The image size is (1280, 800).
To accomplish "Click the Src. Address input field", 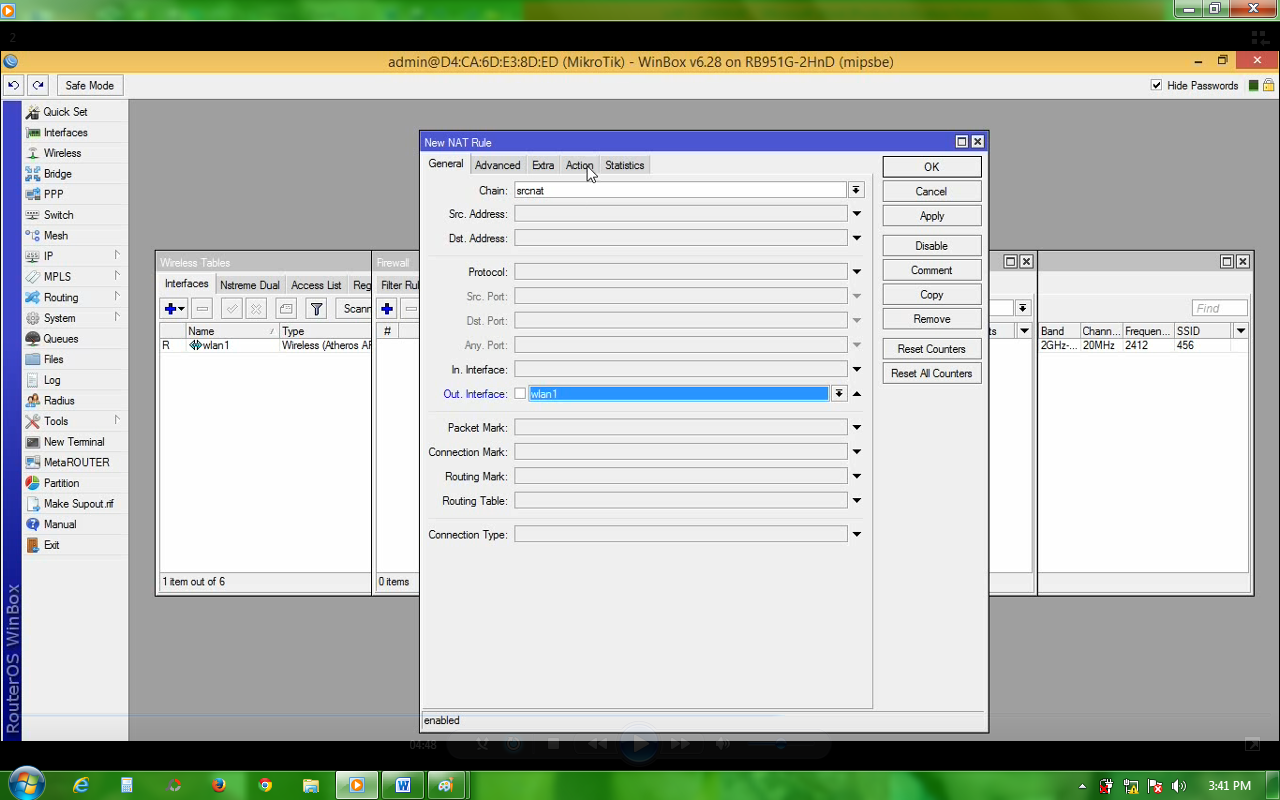I will (x=681, y=214).
